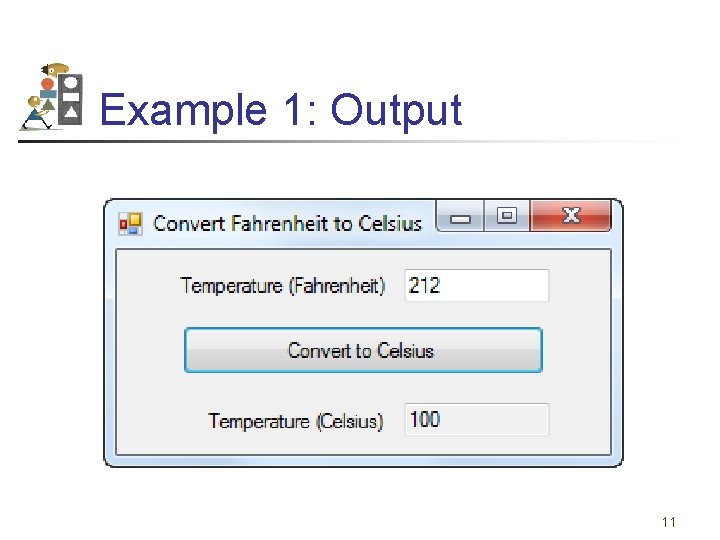
Task: Click the walking figure in the slide logo
Action: pyautogui.click(x=37, y=112)
